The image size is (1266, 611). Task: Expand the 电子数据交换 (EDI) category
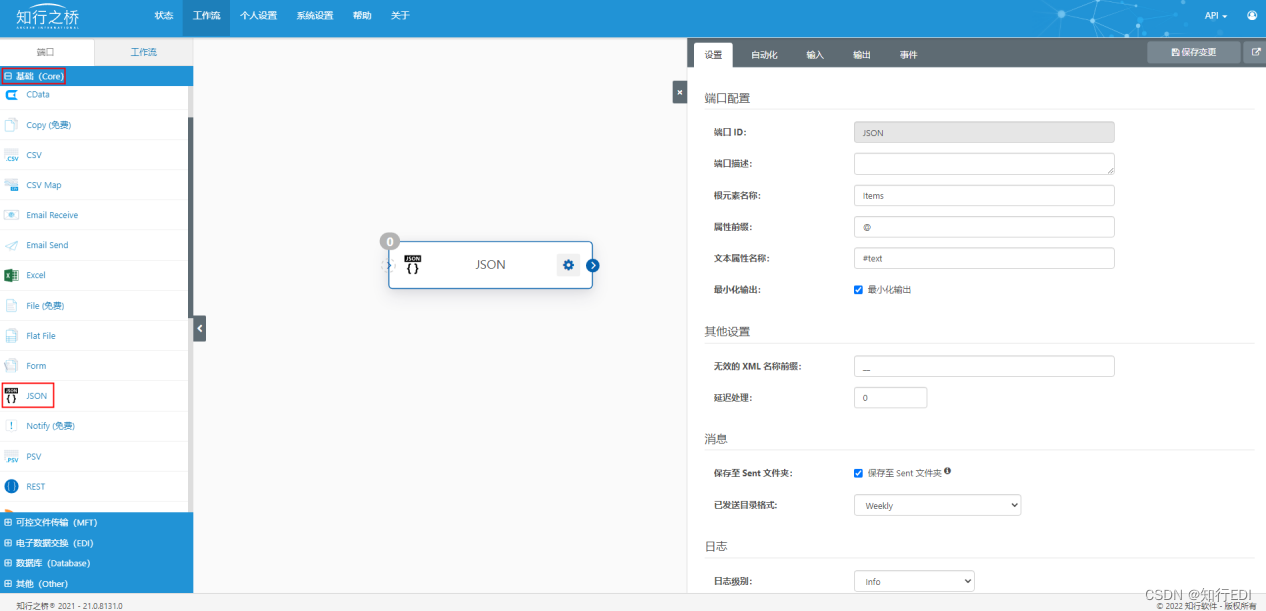(x=97, y=542)
